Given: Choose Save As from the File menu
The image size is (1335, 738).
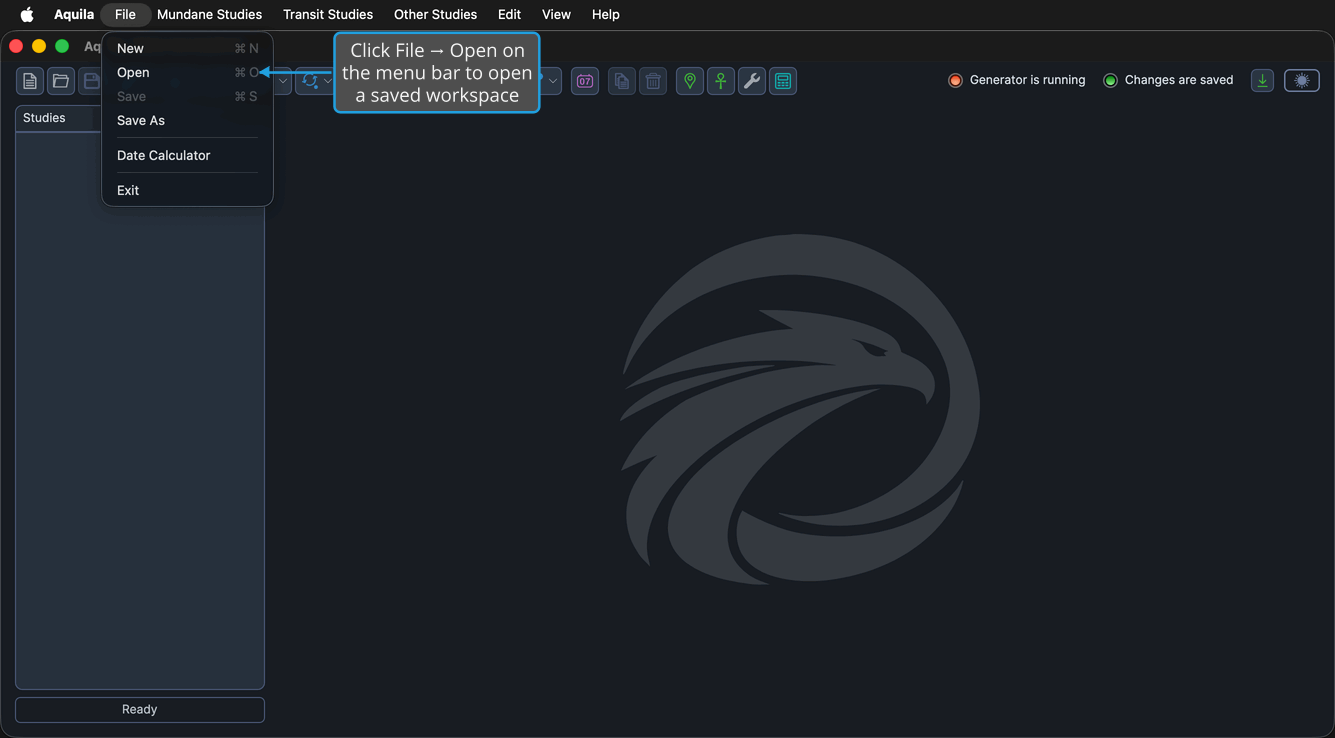Looking at the screenshot, I should click(x=187, y=120).
